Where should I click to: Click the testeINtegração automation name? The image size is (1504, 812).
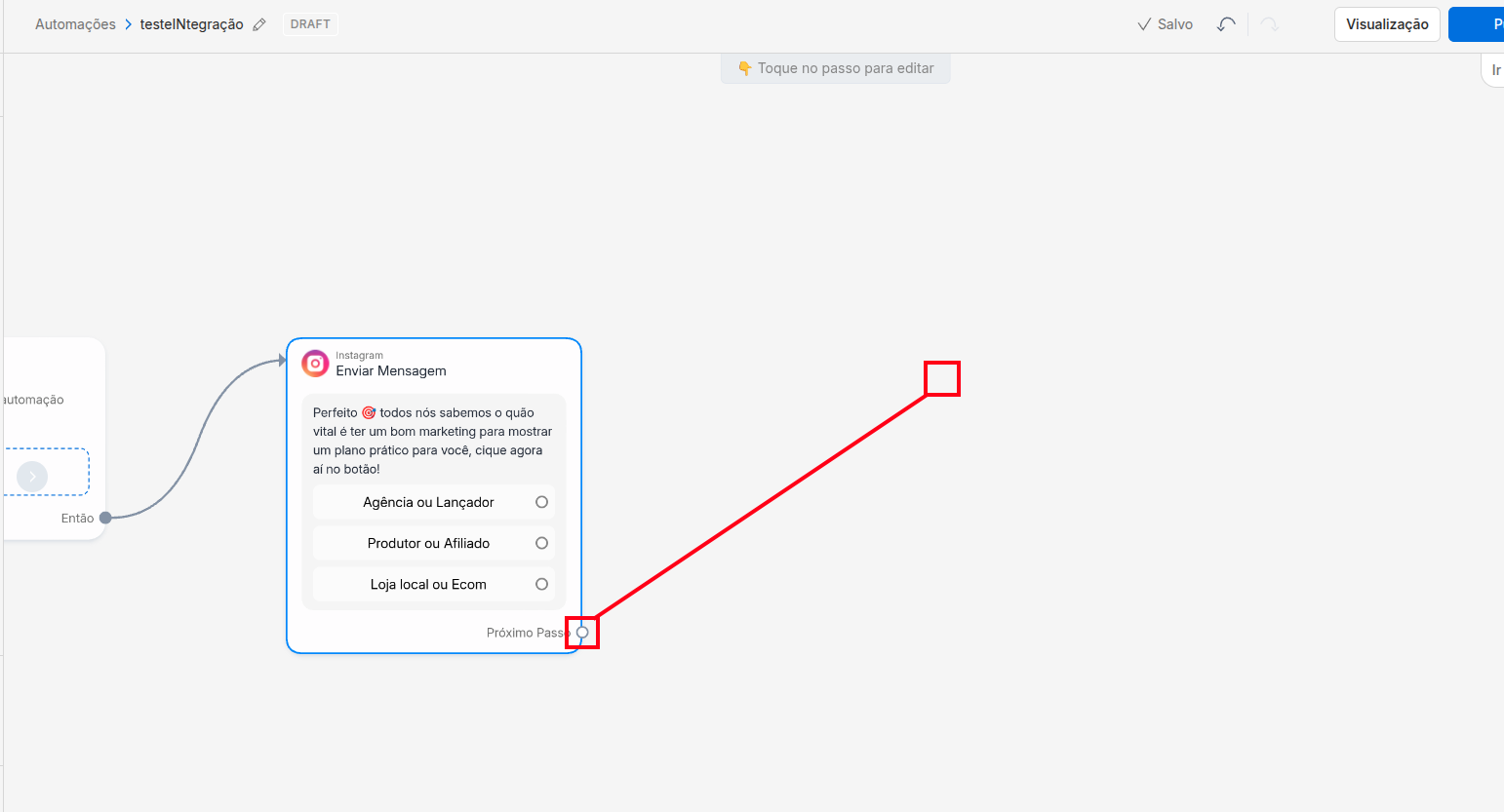point(191,24)
